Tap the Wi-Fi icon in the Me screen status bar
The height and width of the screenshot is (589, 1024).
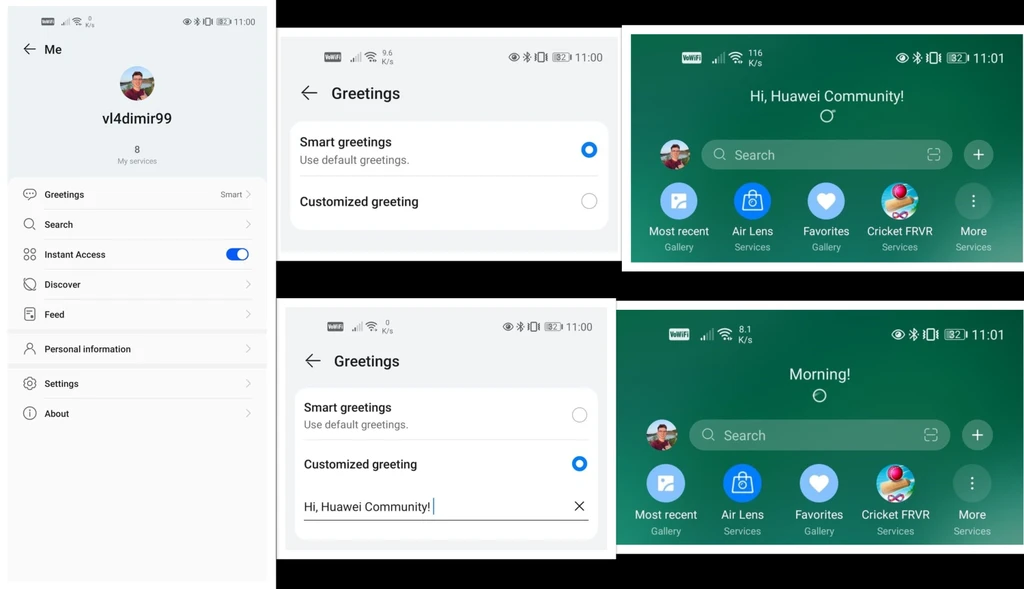pos(77,22)
